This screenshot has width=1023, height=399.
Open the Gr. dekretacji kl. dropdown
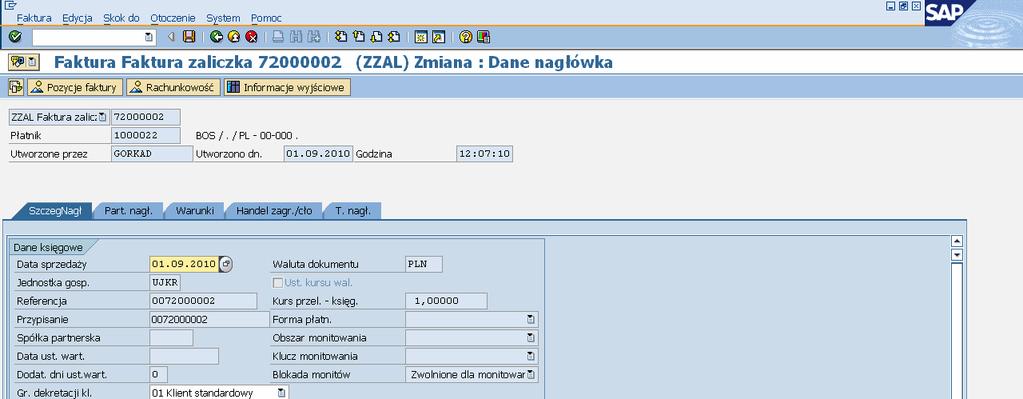[281, 392]
